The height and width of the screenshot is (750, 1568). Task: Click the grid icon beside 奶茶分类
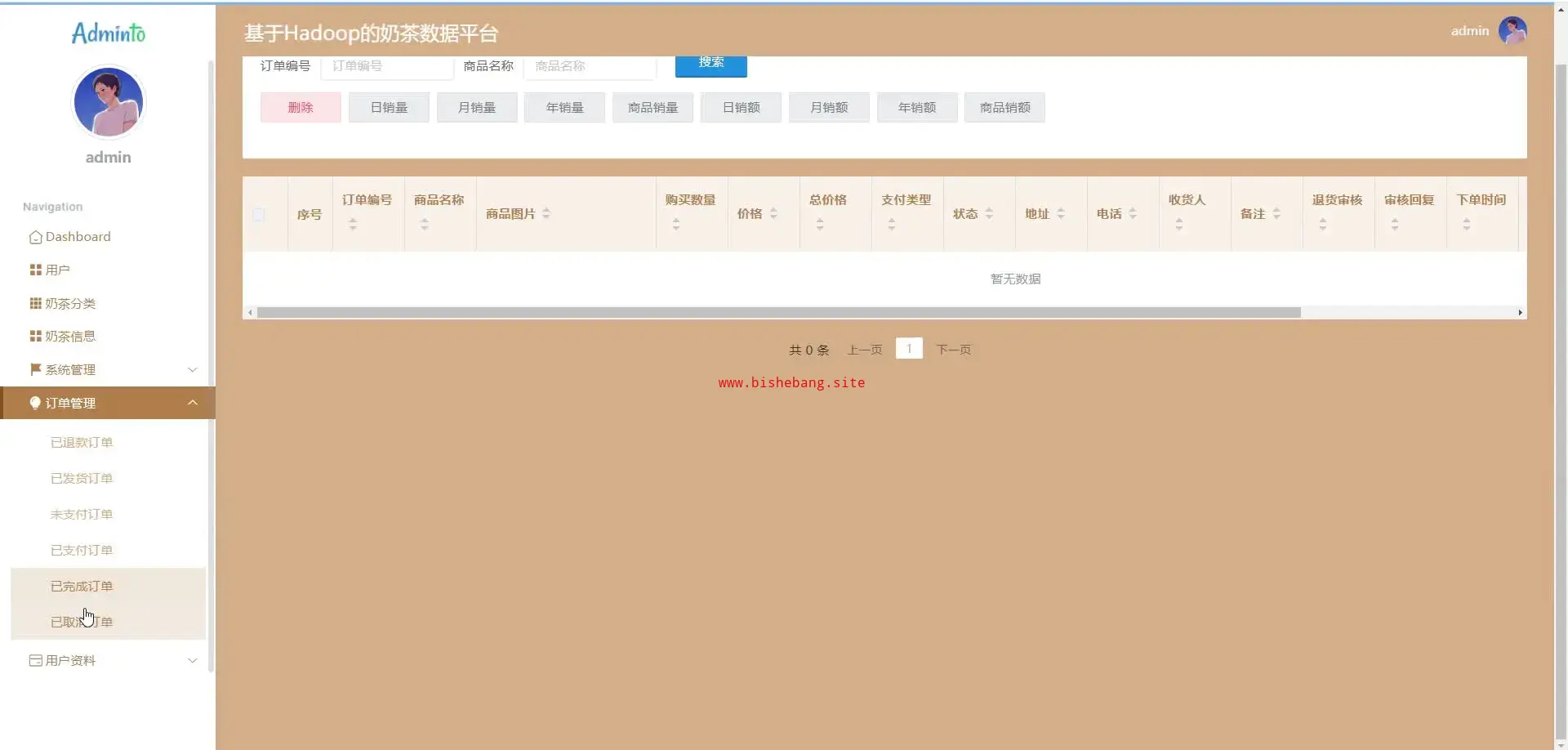click(35, 303)
